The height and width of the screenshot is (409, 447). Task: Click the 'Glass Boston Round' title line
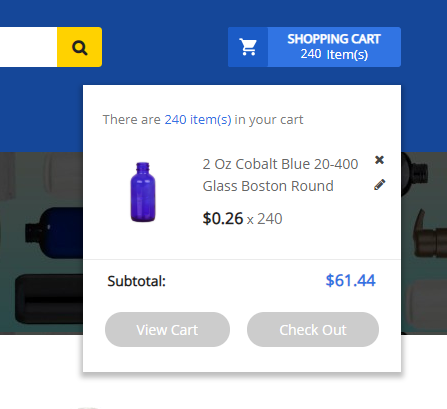coord(268,186)
